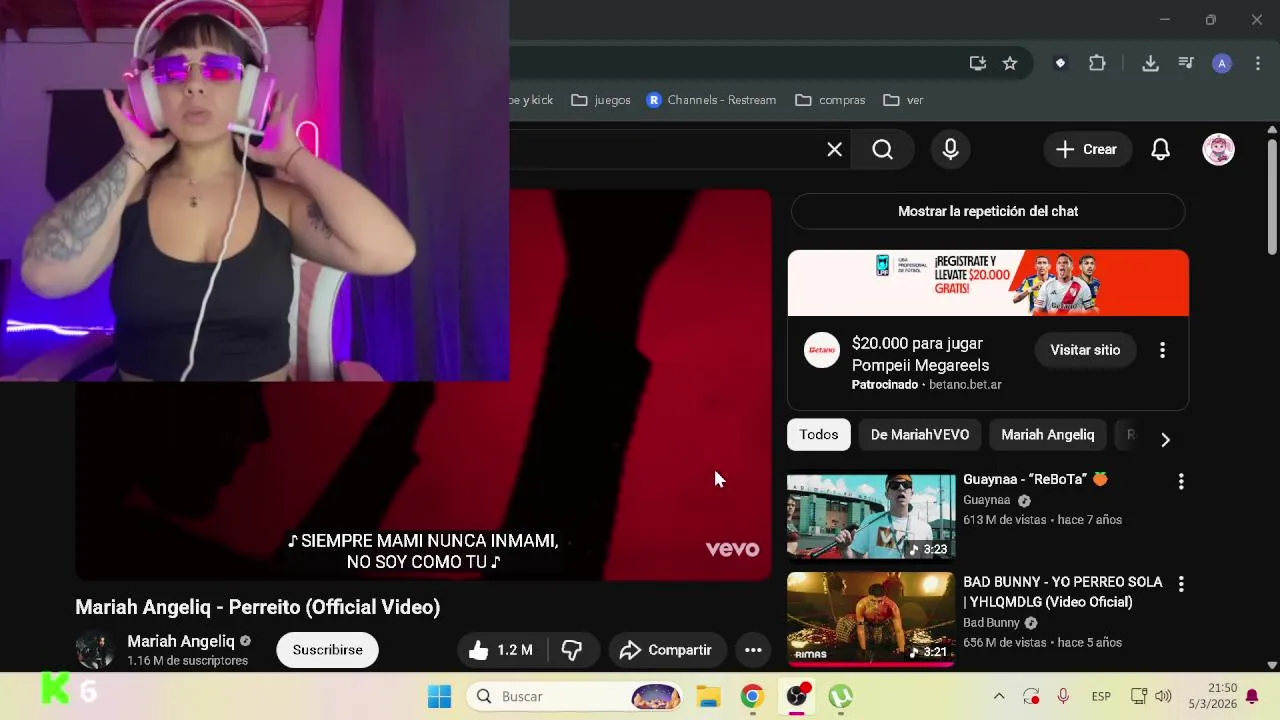Click the Guaynaa channel name
Screen dimensions: 1280x720
(987, 500)
